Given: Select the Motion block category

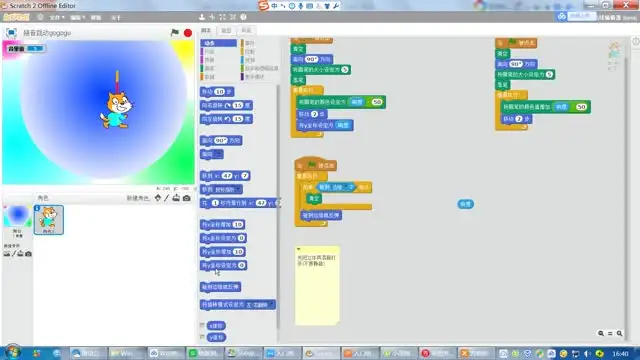Looking at the screenshot, I should (x=218, y=43).
